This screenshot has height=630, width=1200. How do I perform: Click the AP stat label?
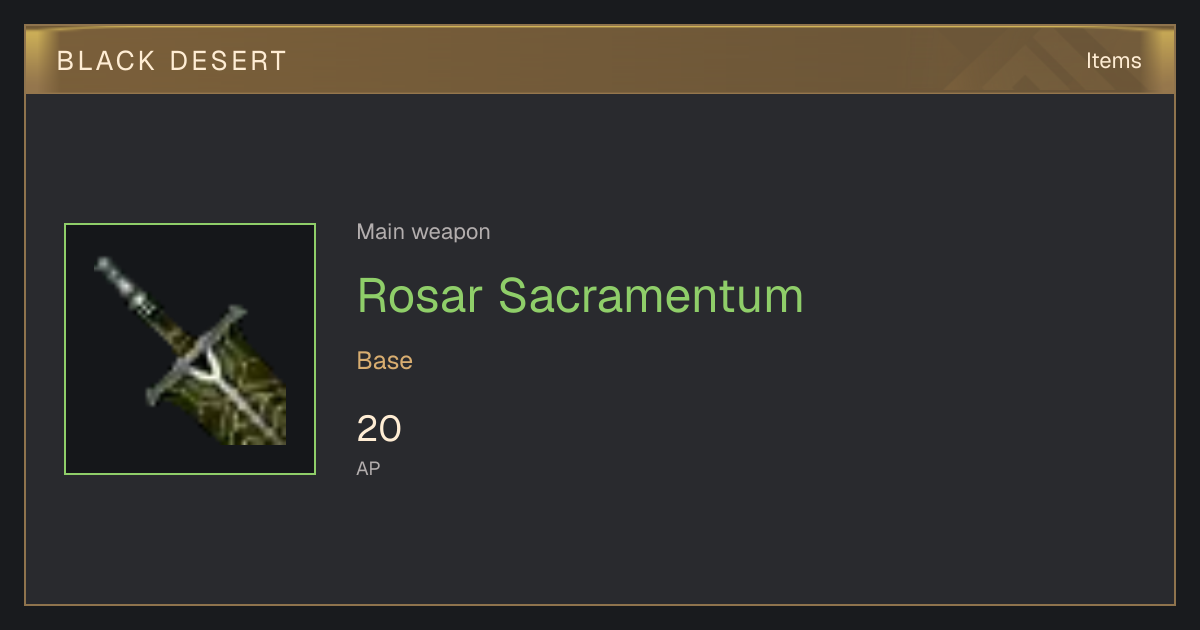(368, 468)
